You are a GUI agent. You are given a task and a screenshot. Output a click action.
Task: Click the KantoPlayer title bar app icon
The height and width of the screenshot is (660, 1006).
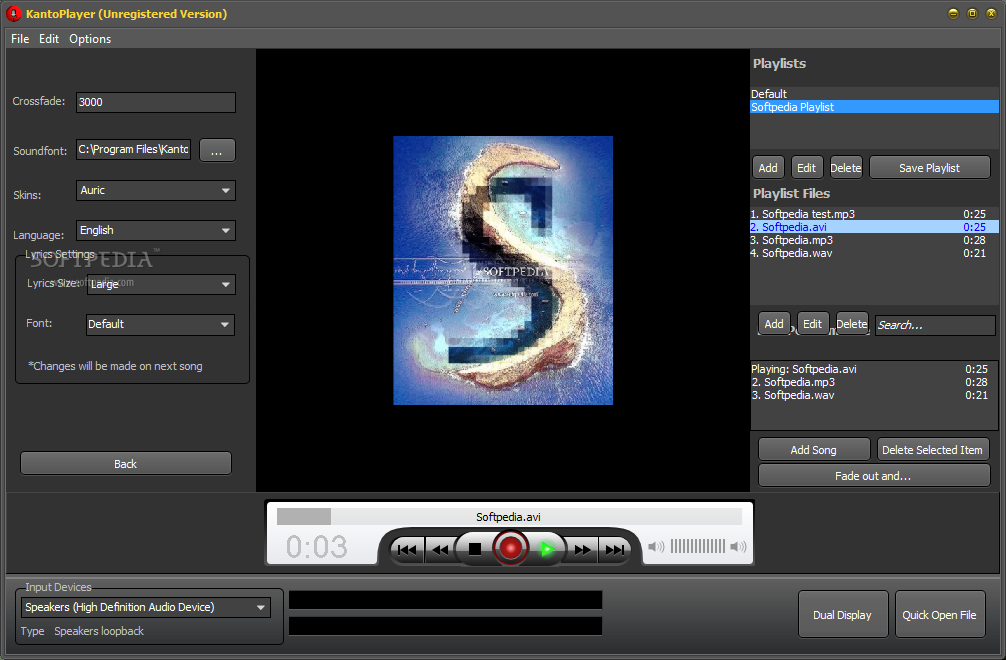point(13,13)
